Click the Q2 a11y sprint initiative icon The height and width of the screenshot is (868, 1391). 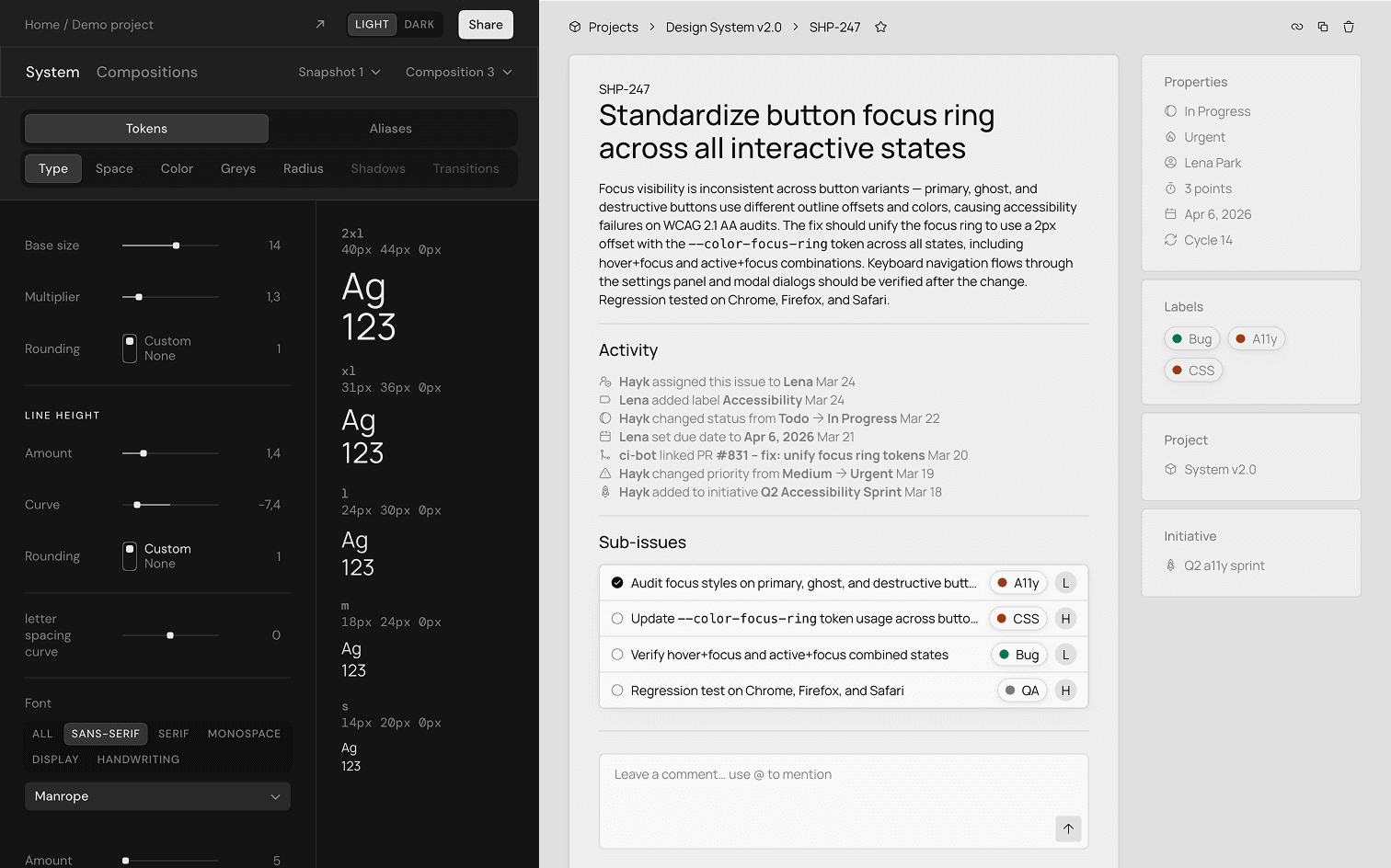point(1170,565)
